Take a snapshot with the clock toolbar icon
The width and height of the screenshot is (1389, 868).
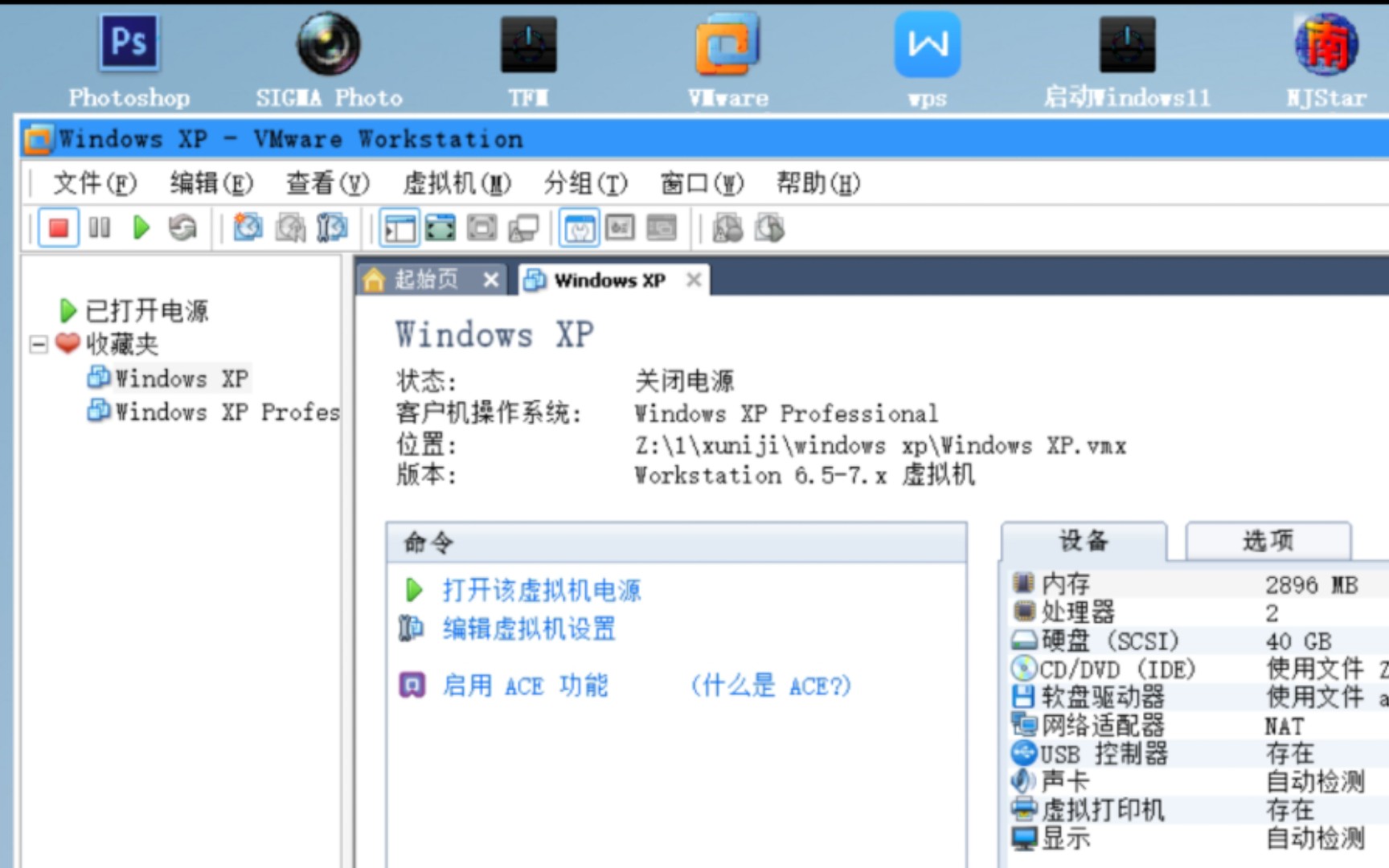point(248,228)
